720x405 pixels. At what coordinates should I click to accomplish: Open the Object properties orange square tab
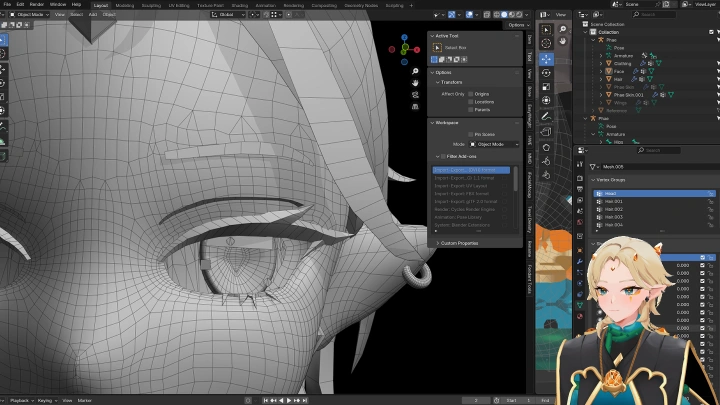click(580, 250)
